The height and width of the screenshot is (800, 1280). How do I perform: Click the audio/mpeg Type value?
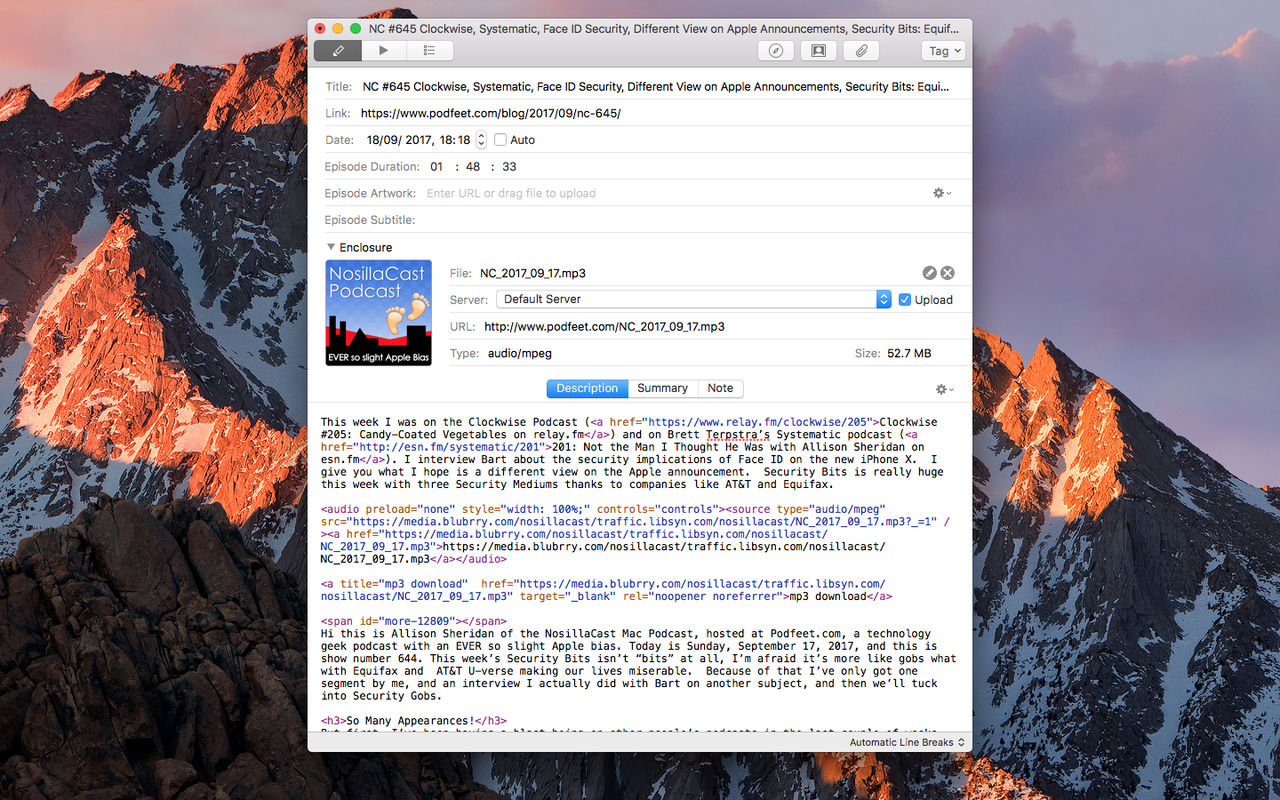click(520, 353)
